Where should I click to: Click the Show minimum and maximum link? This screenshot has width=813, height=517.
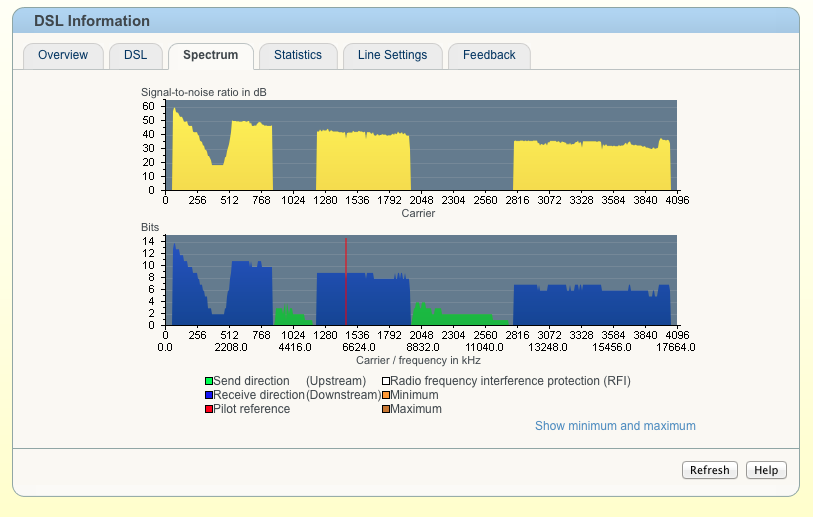[615, 426]
